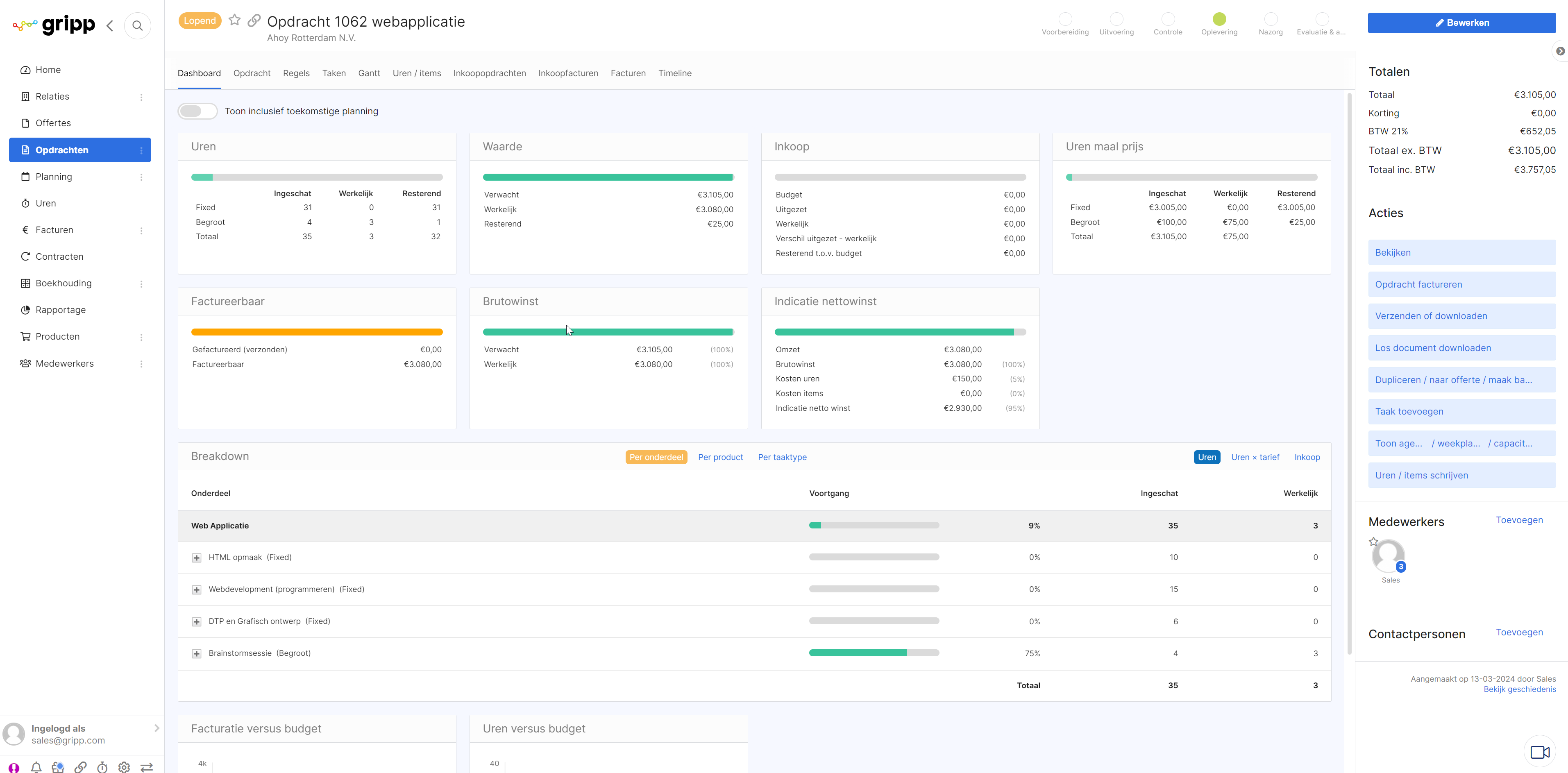This screenshot has height=773, width=1568.
Task: Switch to the Timeline tab
Action: click(675, 73)
